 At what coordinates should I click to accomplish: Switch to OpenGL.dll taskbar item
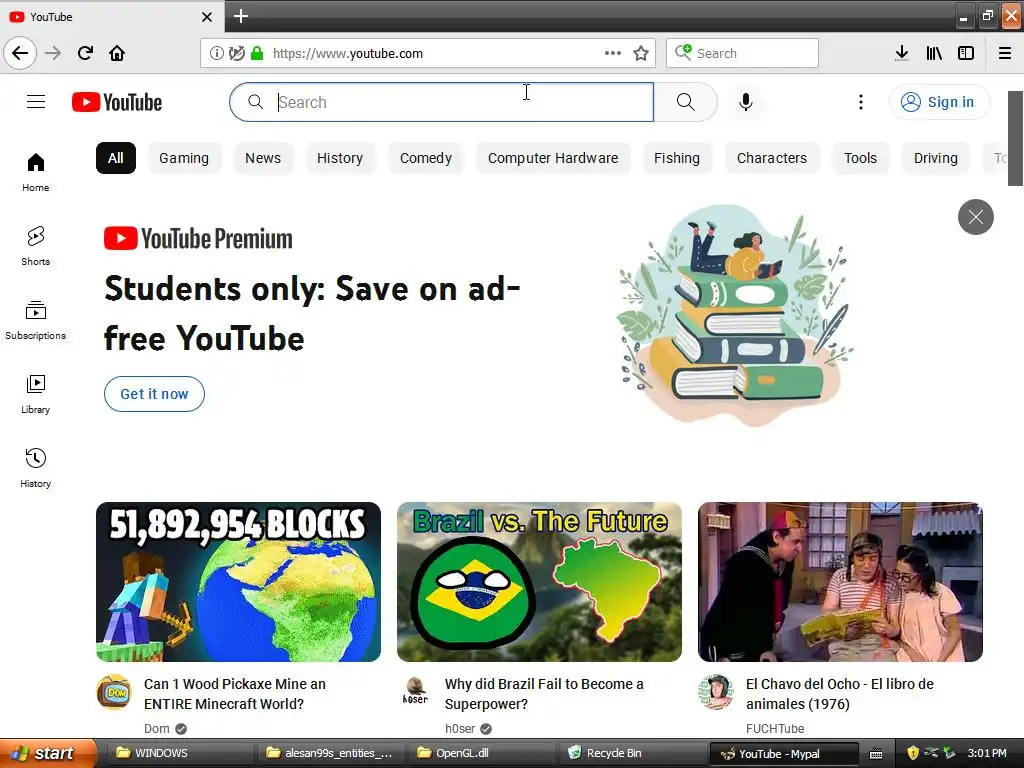483,753
